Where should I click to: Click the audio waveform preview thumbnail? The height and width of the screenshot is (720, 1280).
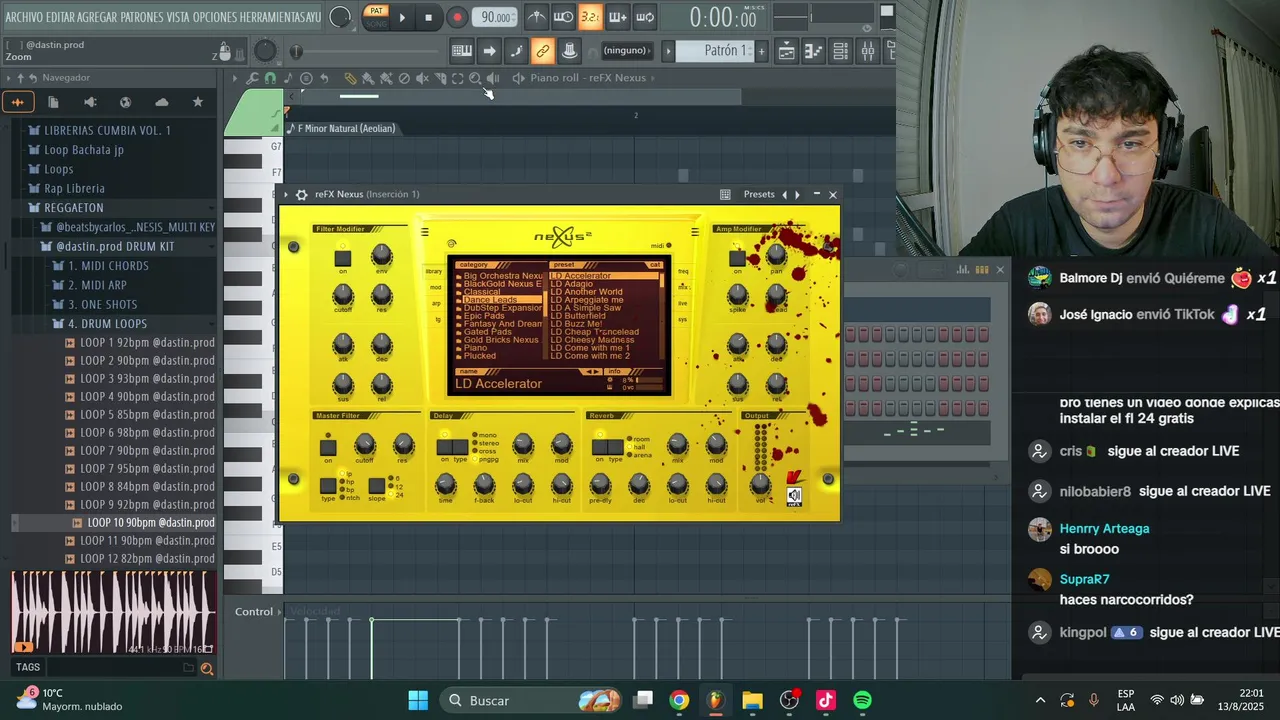coord(113,612)
